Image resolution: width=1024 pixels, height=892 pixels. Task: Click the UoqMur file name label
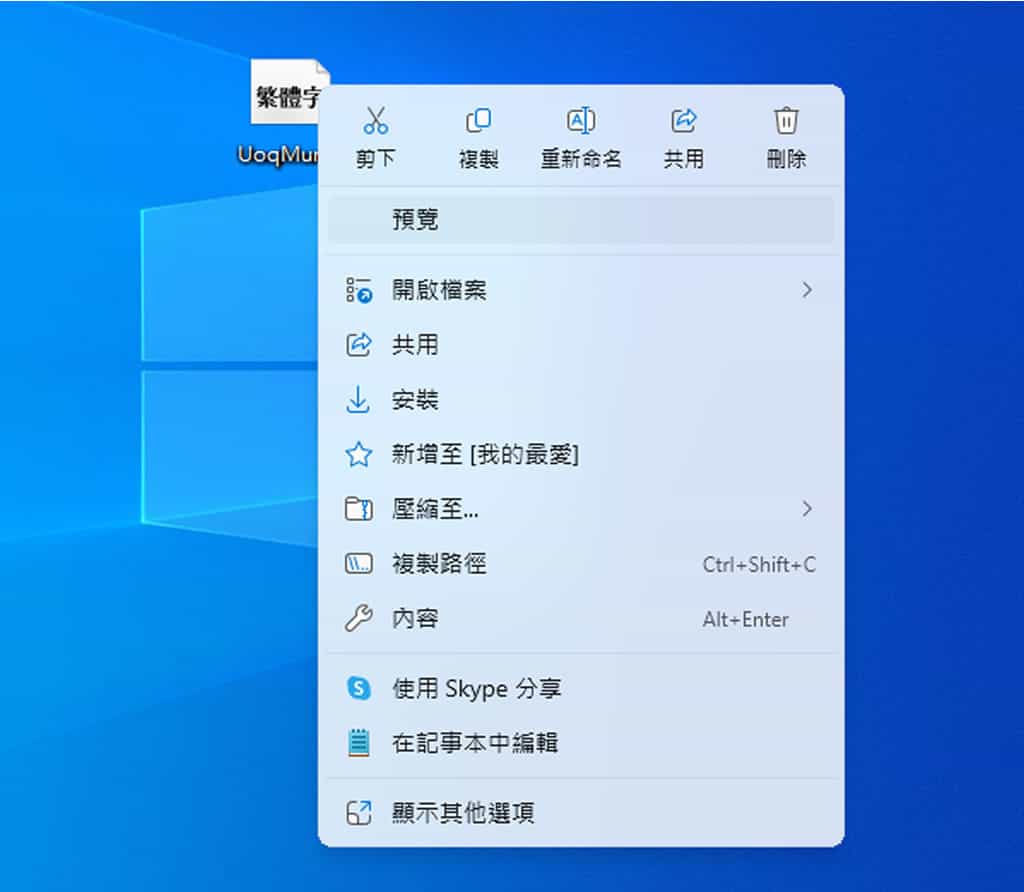pos(278,155)
